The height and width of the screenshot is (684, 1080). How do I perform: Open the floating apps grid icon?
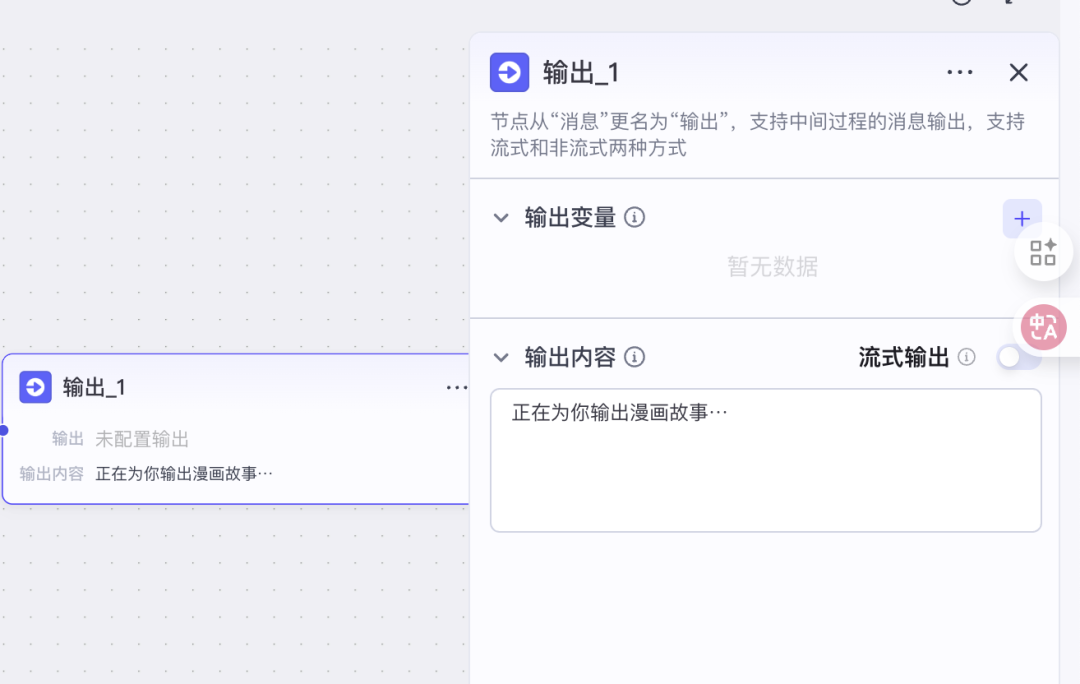coord(1043,252)
